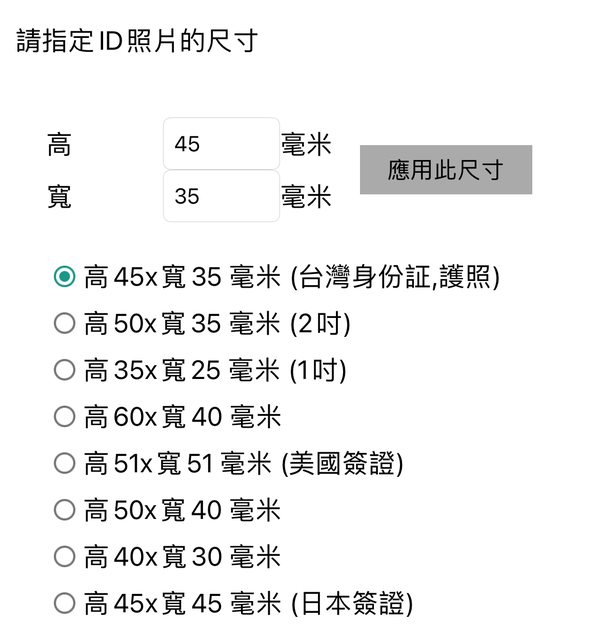
Task: Click the 請指定 ID 照片的尺寸 heading
Action: [x=138, y=41]
